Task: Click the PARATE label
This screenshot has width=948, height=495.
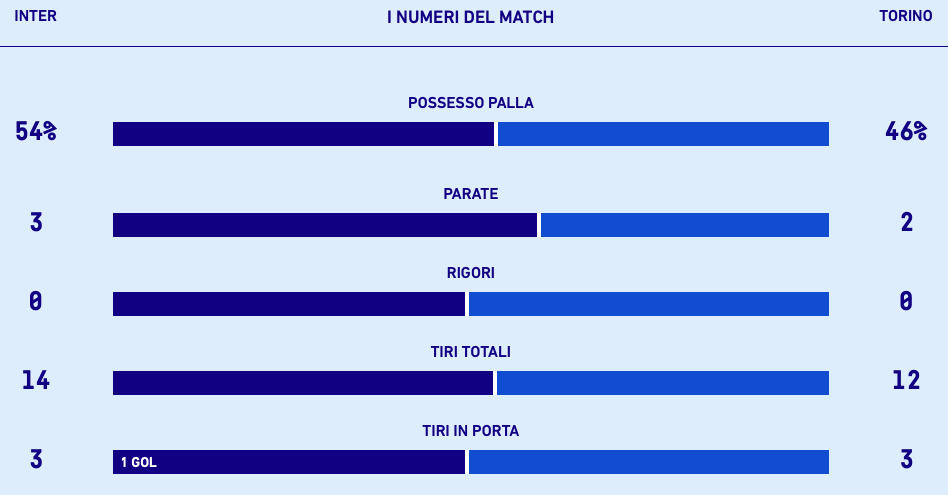Action: [x=471, y=194]
